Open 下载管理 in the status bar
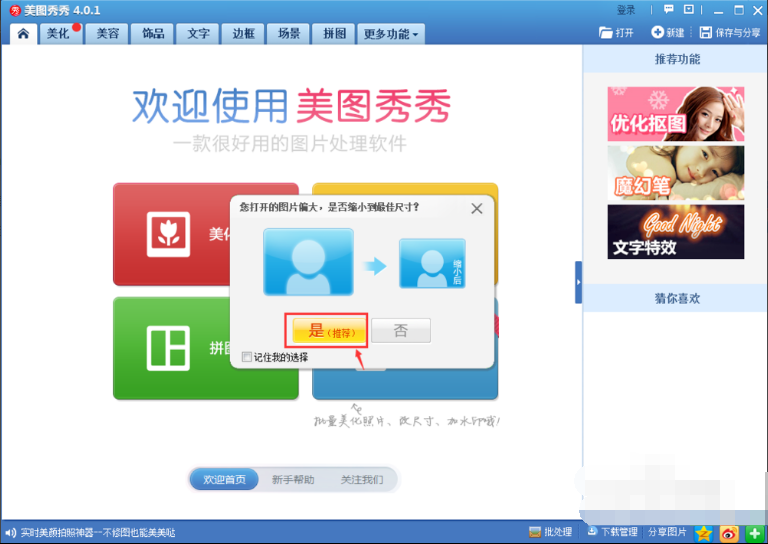 [612, 532]
